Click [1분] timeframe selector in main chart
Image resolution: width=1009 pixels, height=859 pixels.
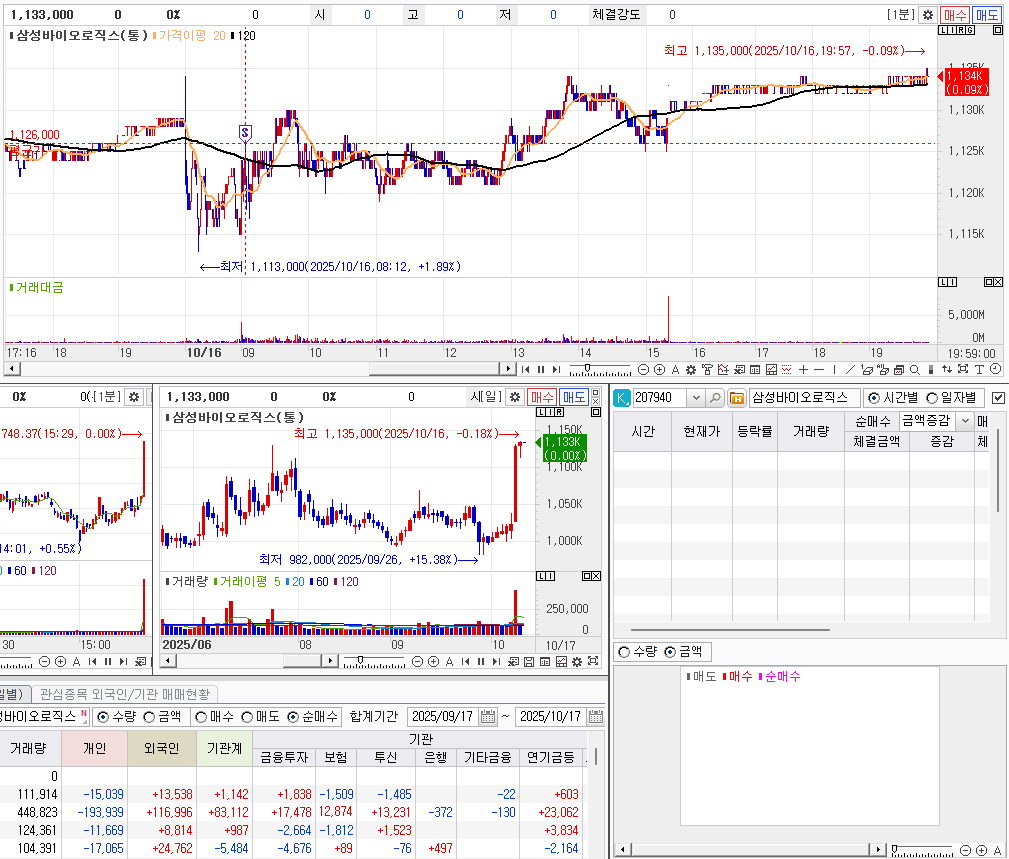pyautogui.click(x=900, y=15)
